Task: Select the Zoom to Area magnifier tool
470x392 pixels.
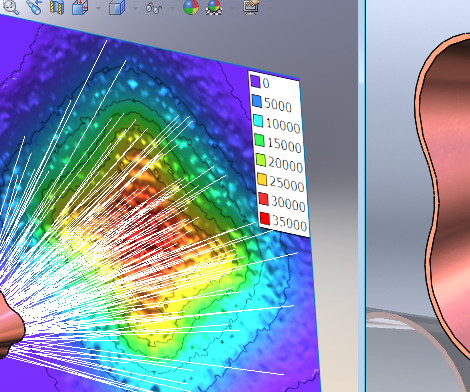Action: click(10, 7)
